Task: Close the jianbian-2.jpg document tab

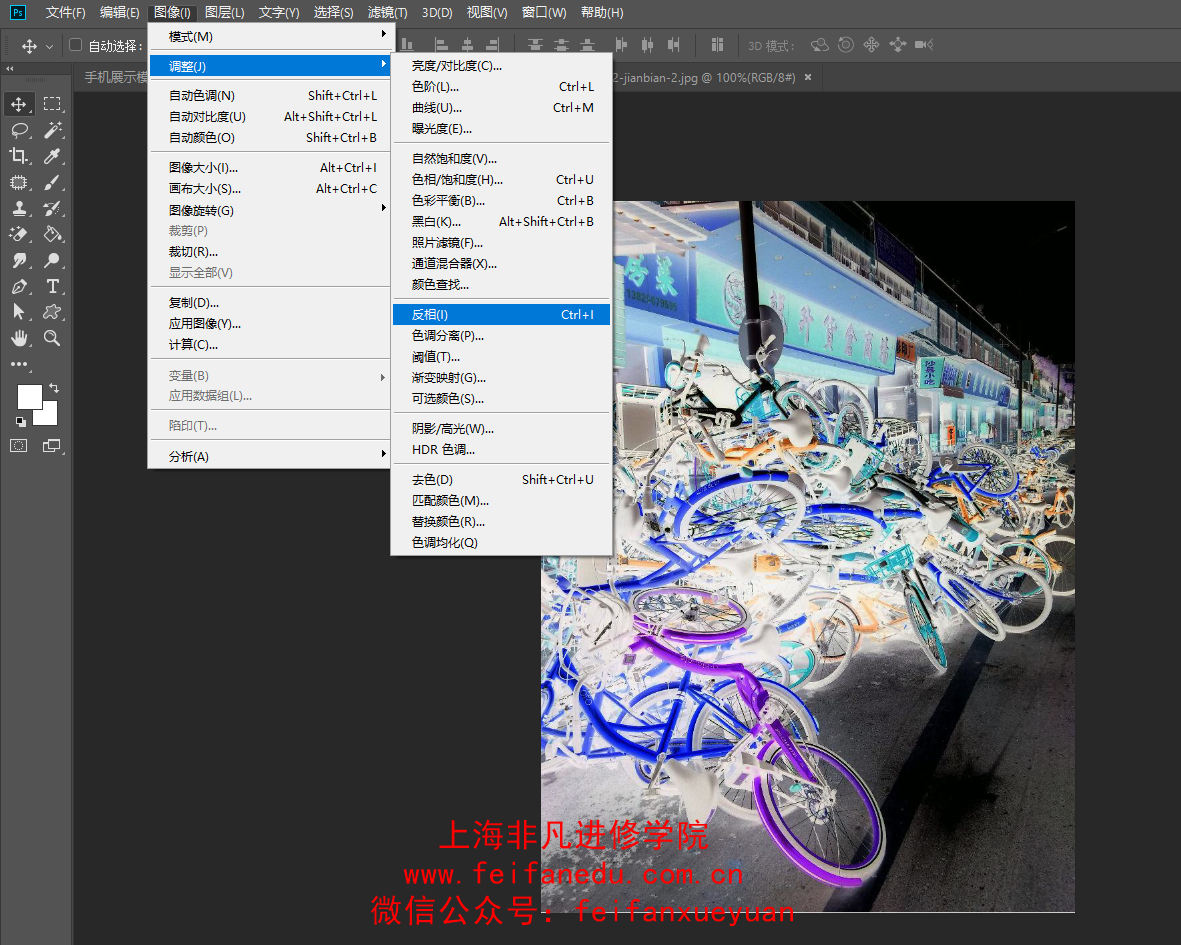Action: pos(808,78)
